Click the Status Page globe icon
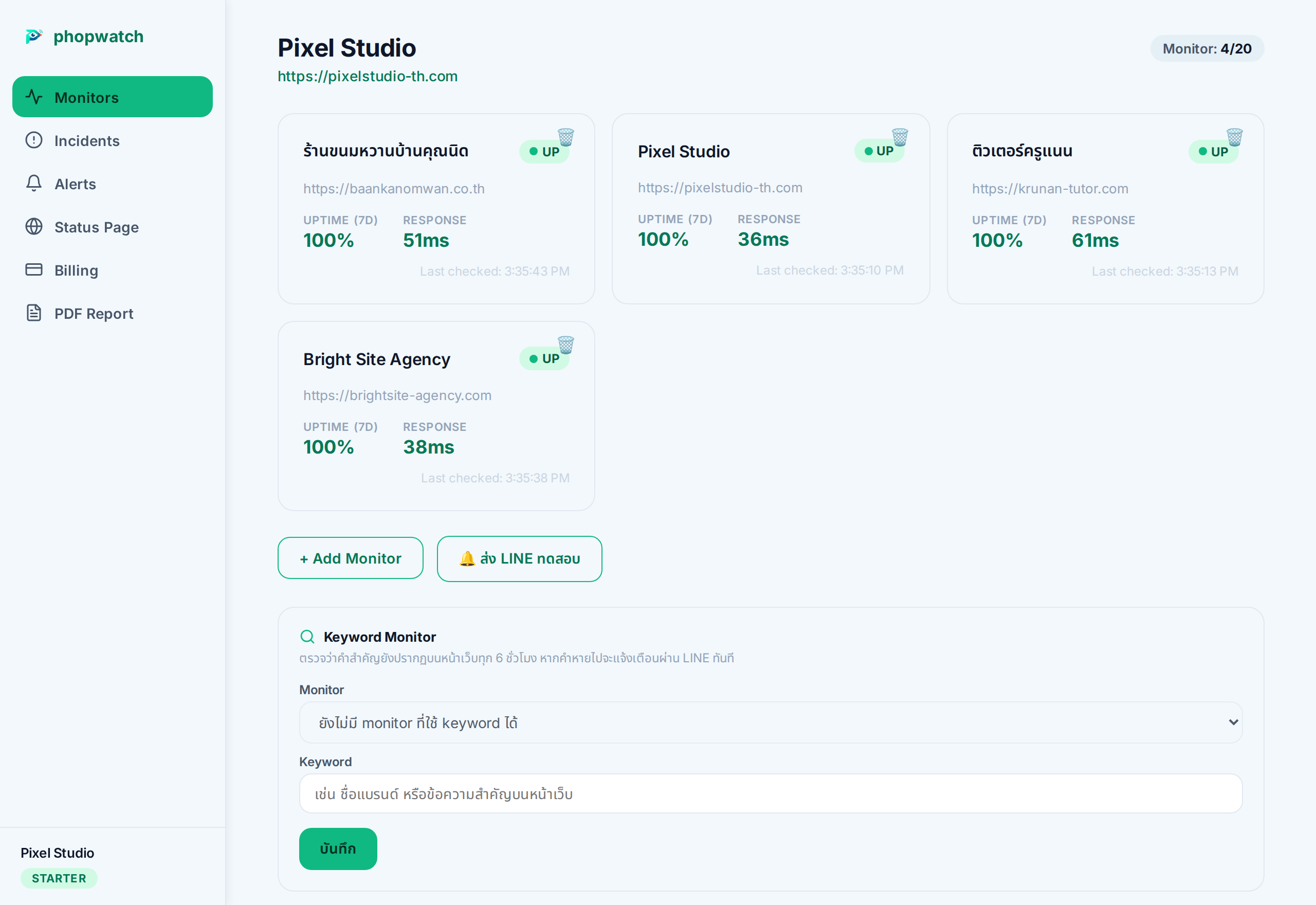The image size is (1316, 905). click(x=34, y=226)
